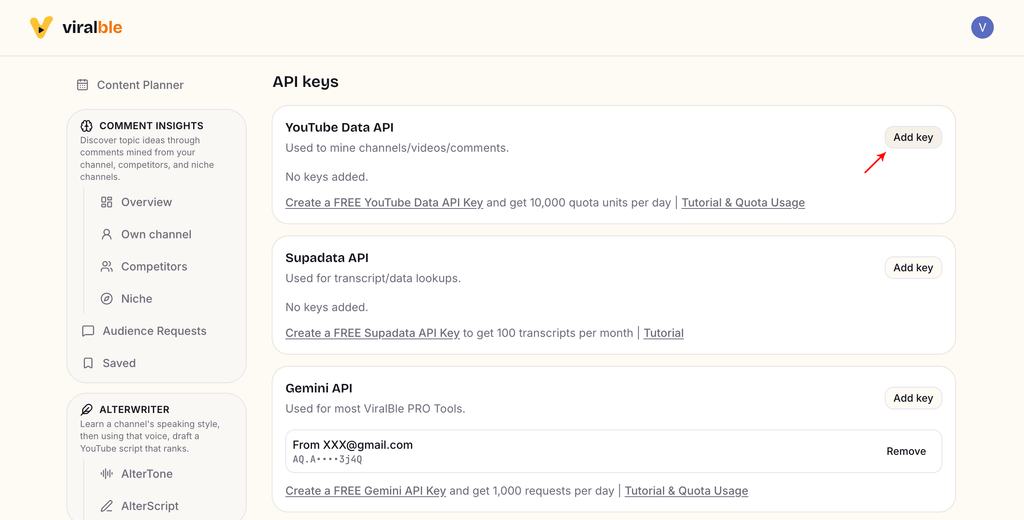Click the Competitors people icon
The width and height of the screenshot is (1024, 520).
[x=106, y=267]
